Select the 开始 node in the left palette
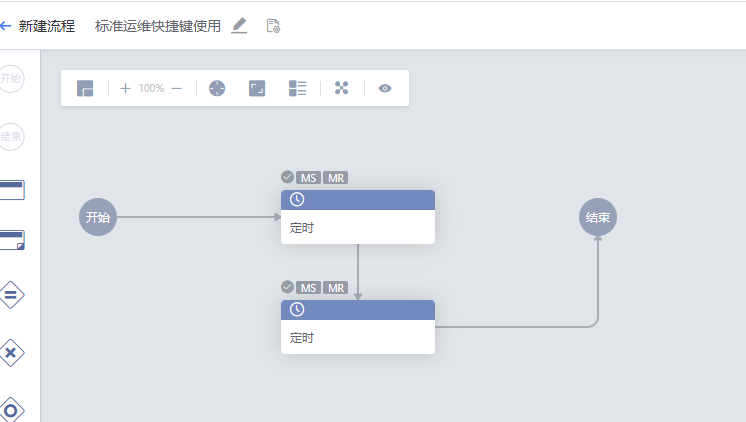Screen dimensions: 746x422 point(11,78)
